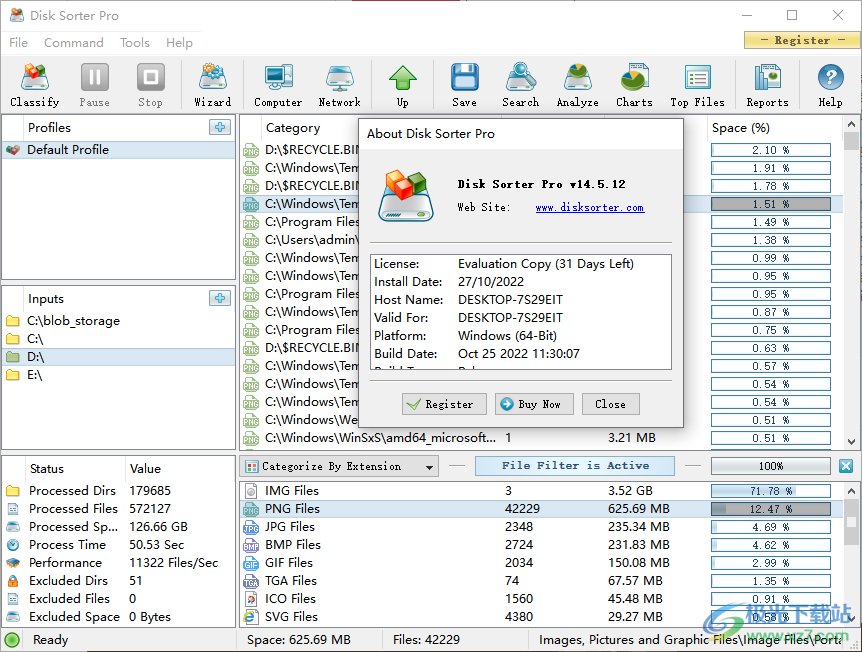Click the PNG Files type icon
The image size is (862, 652).
point(251,509)
